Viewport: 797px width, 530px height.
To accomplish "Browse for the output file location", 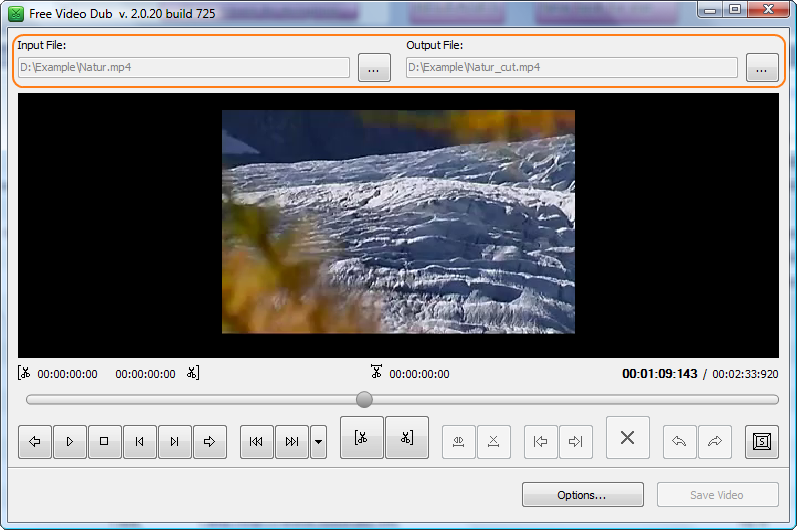I will pyautogui.click(x=762, y=68).
